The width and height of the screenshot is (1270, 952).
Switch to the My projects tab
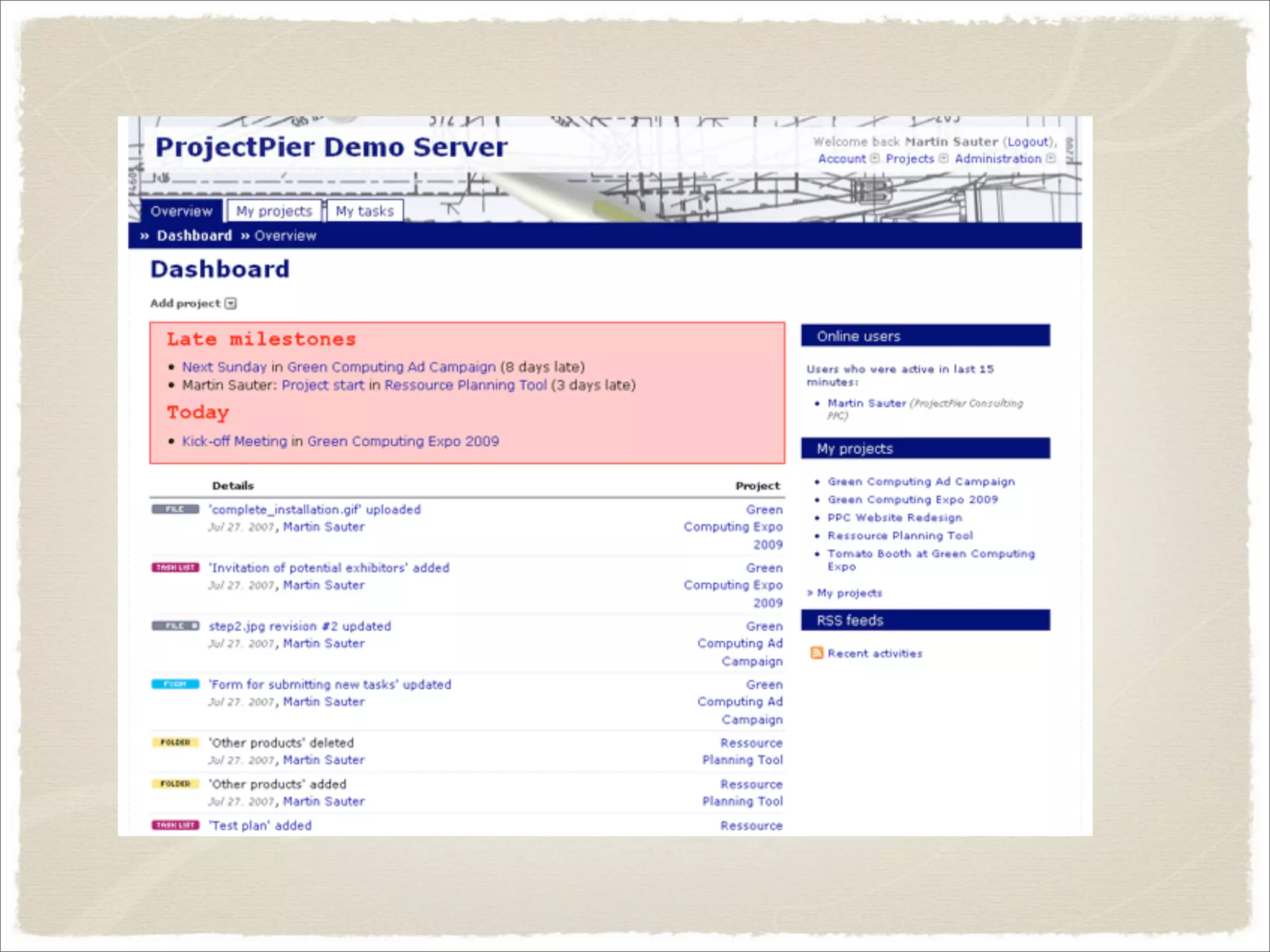tap(274, 211)
